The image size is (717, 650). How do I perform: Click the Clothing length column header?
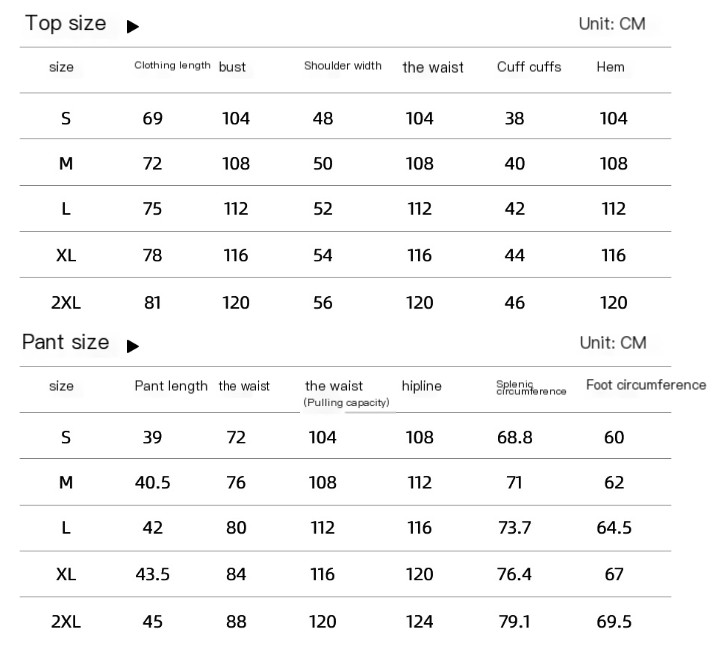coord(172,66)
